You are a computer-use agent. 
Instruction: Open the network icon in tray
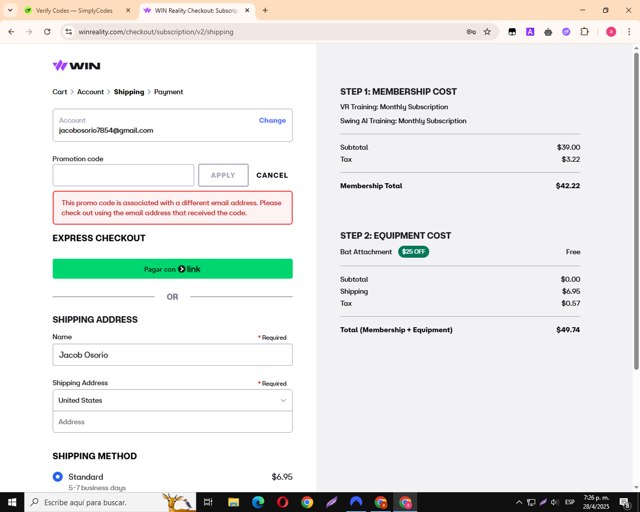[531, 502]
